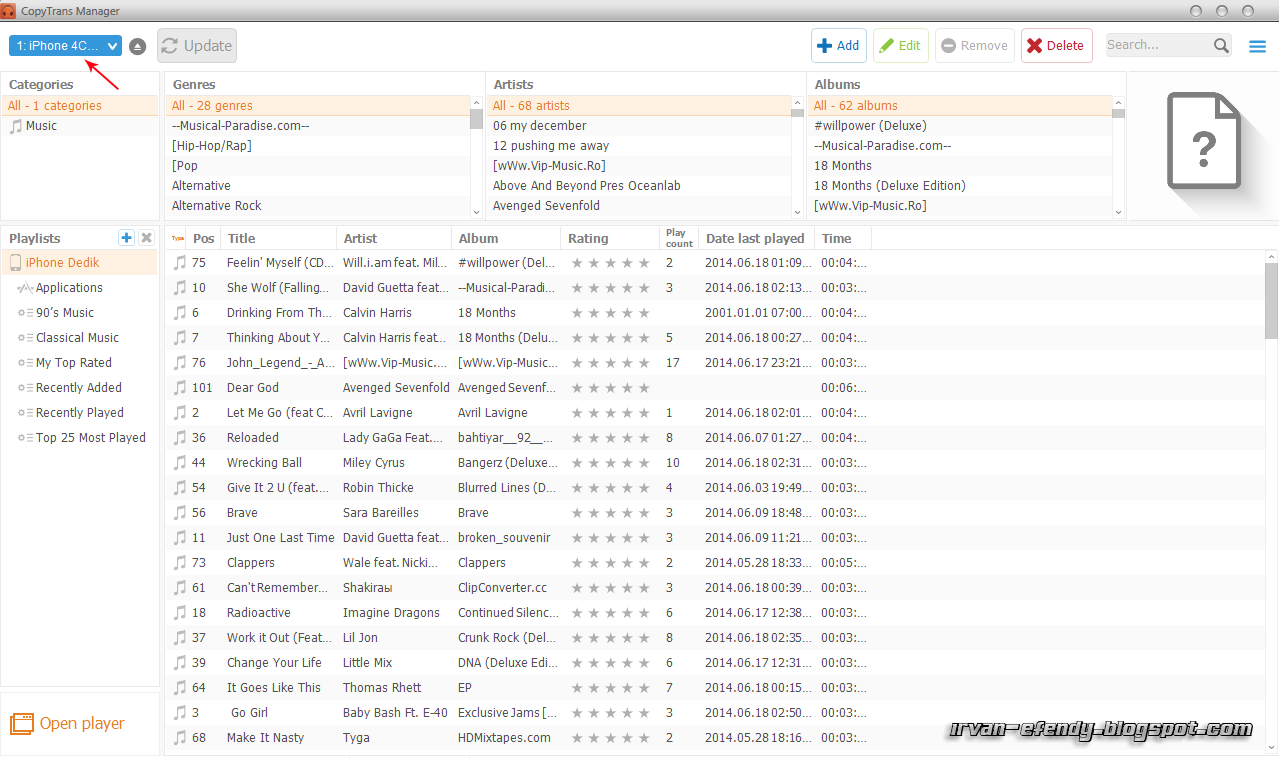Click the search magnifier icon
Screen dimensions: 1279x759
coord(1222,45)
